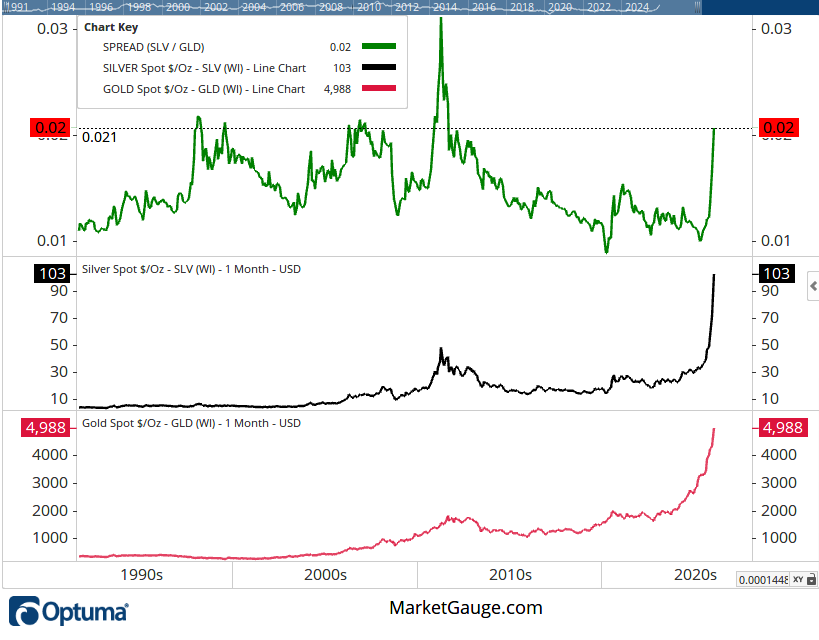Screen dimensions: 819x640
Task: Click the Silver Spot panel title label
Action: 191,269
